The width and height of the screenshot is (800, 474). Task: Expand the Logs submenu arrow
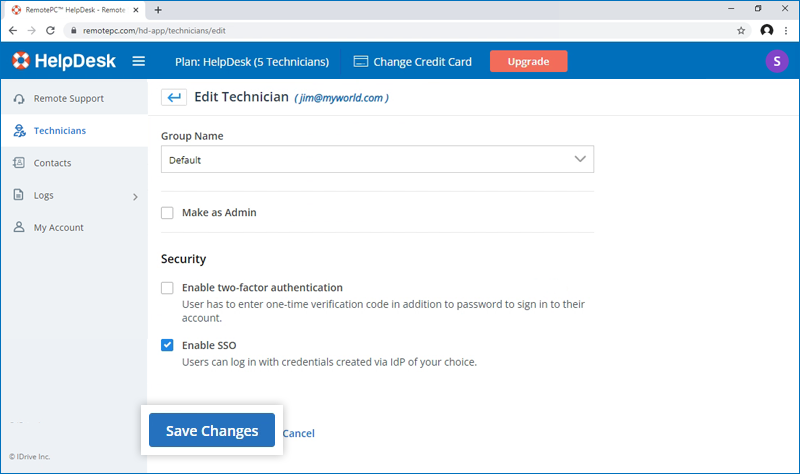135,196
